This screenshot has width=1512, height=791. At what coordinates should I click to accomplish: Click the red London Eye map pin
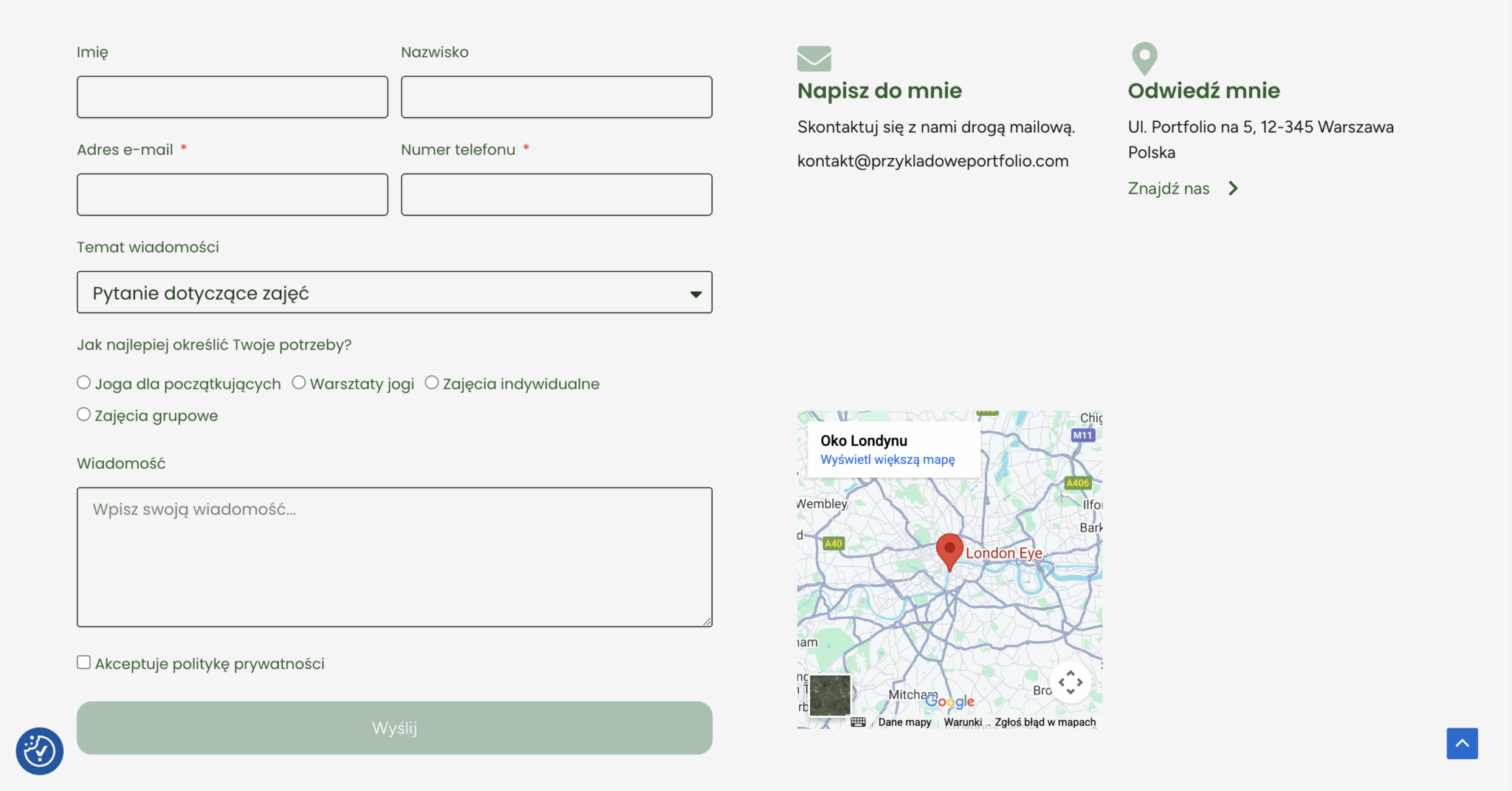[949, 550]
